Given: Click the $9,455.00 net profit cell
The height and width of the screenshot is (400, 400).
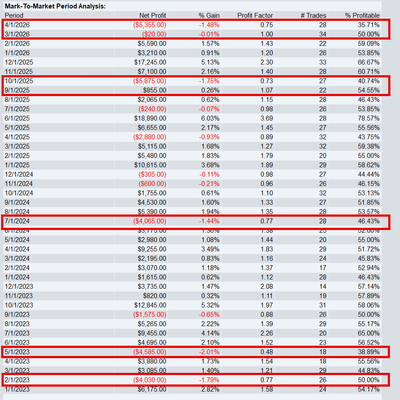Looking at the screenshot, I should (152, 333).
